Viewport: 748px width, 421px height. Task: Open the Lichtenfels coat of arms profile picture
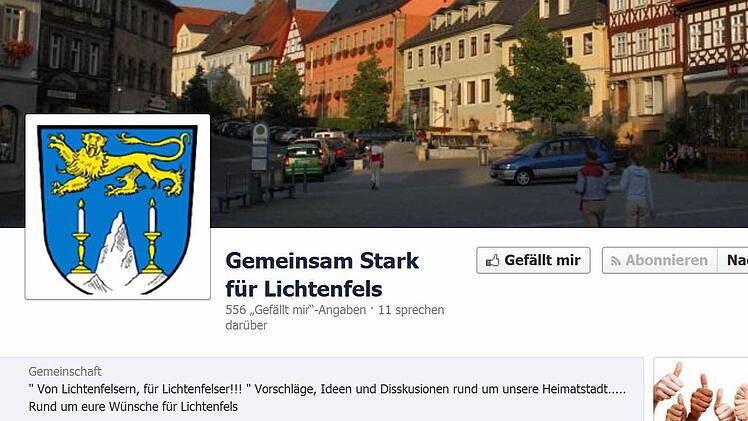pyautogui.click(x=117, y=207)
